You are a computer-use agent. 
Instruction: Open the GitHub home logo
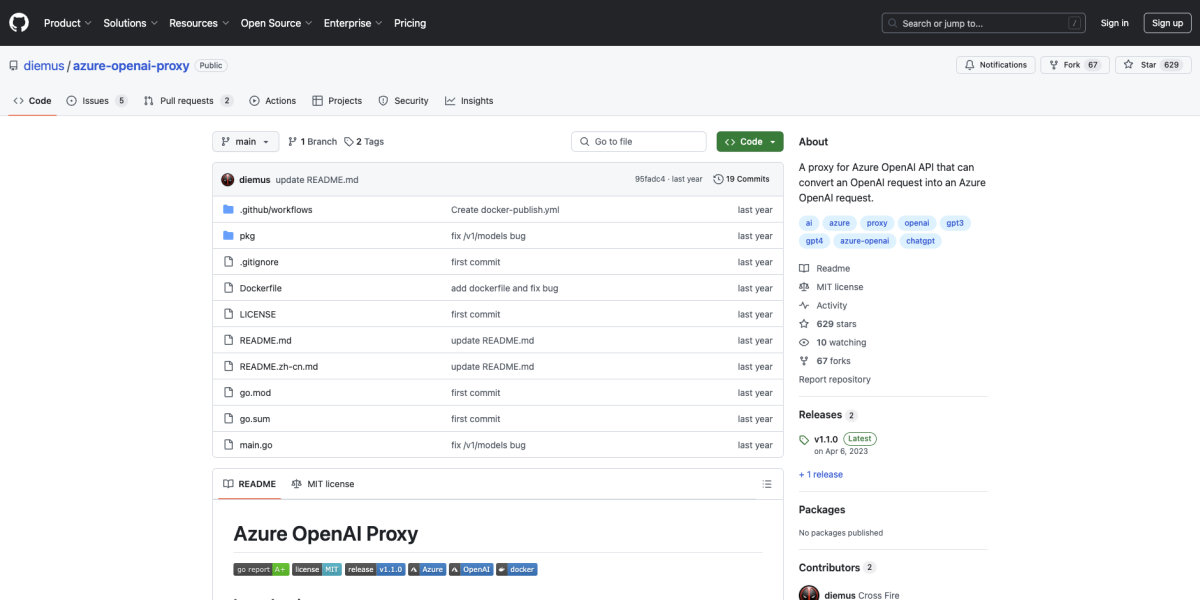[20, 23]
